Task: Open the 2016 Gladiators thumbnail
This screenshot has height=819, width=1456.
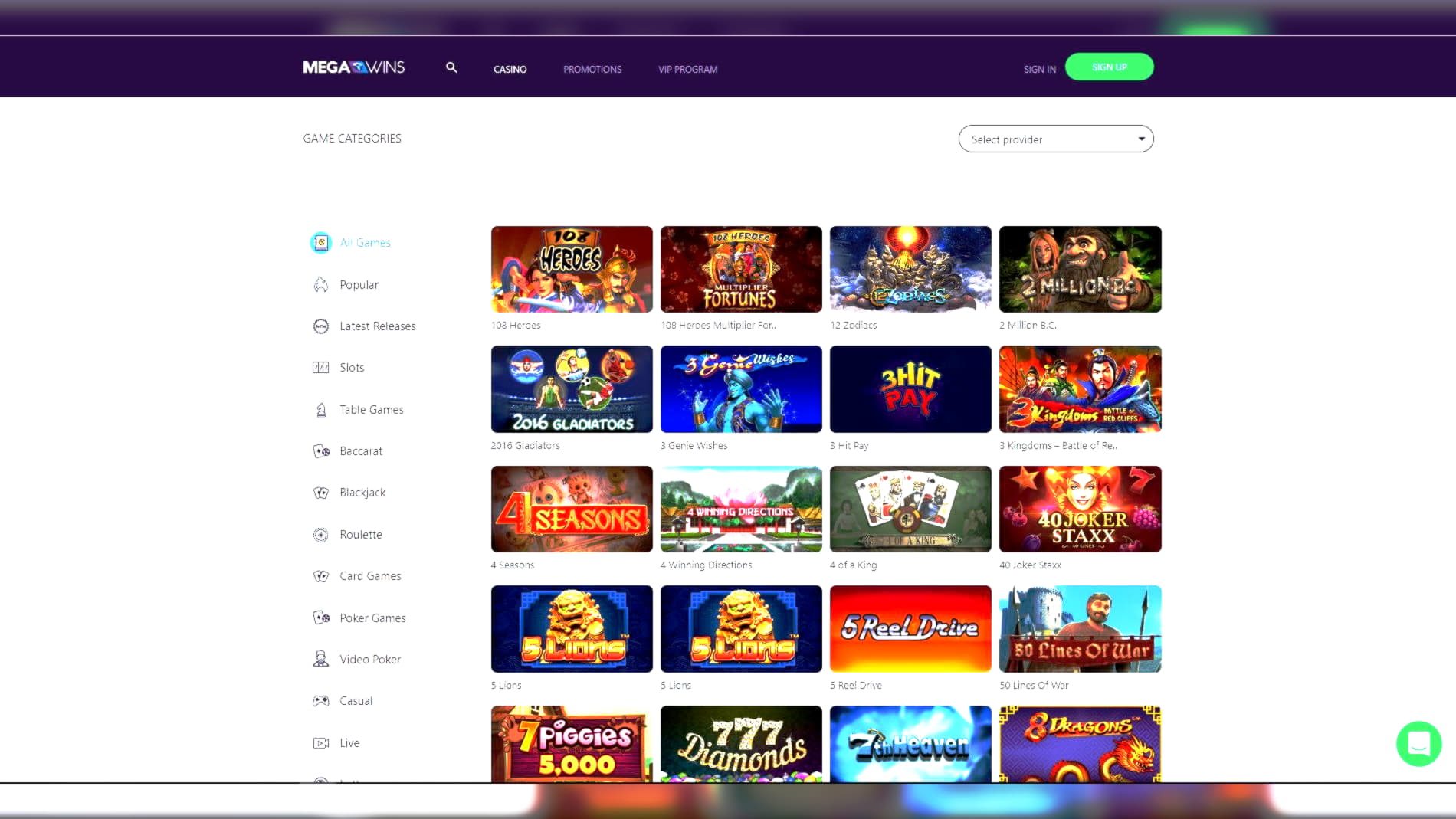Action: pos(572,389)
